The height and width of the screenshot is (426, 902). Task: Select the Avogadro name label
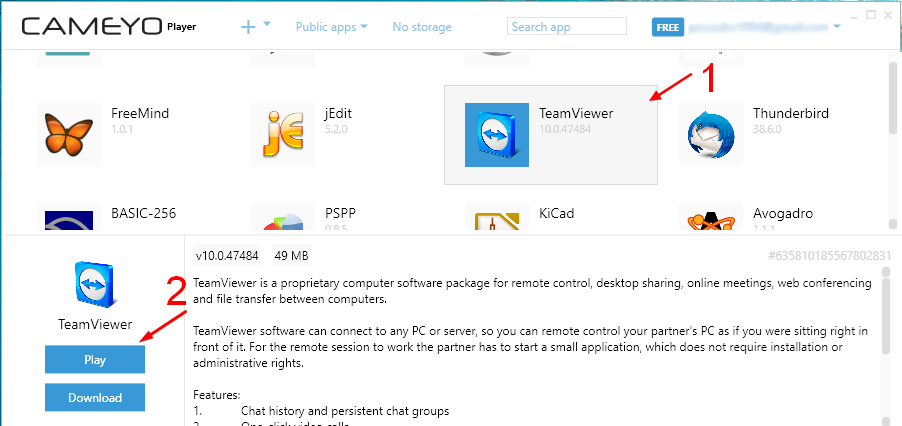(783, 213)
